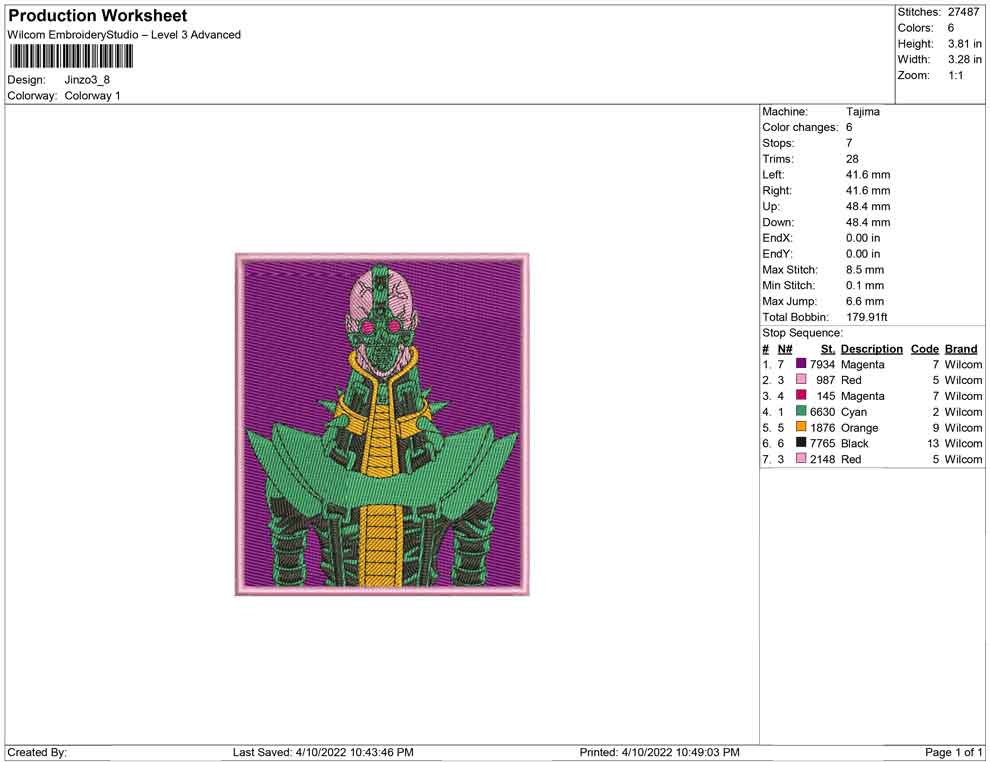Click the code 13 in Black row
This screenshot has height=762, width=990.
(933, 443)
